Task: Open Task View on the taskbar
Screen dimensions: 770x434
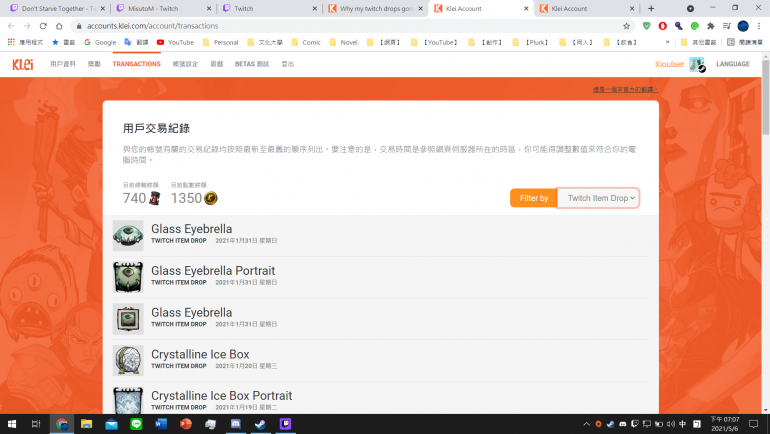Action: click(36, 424)
